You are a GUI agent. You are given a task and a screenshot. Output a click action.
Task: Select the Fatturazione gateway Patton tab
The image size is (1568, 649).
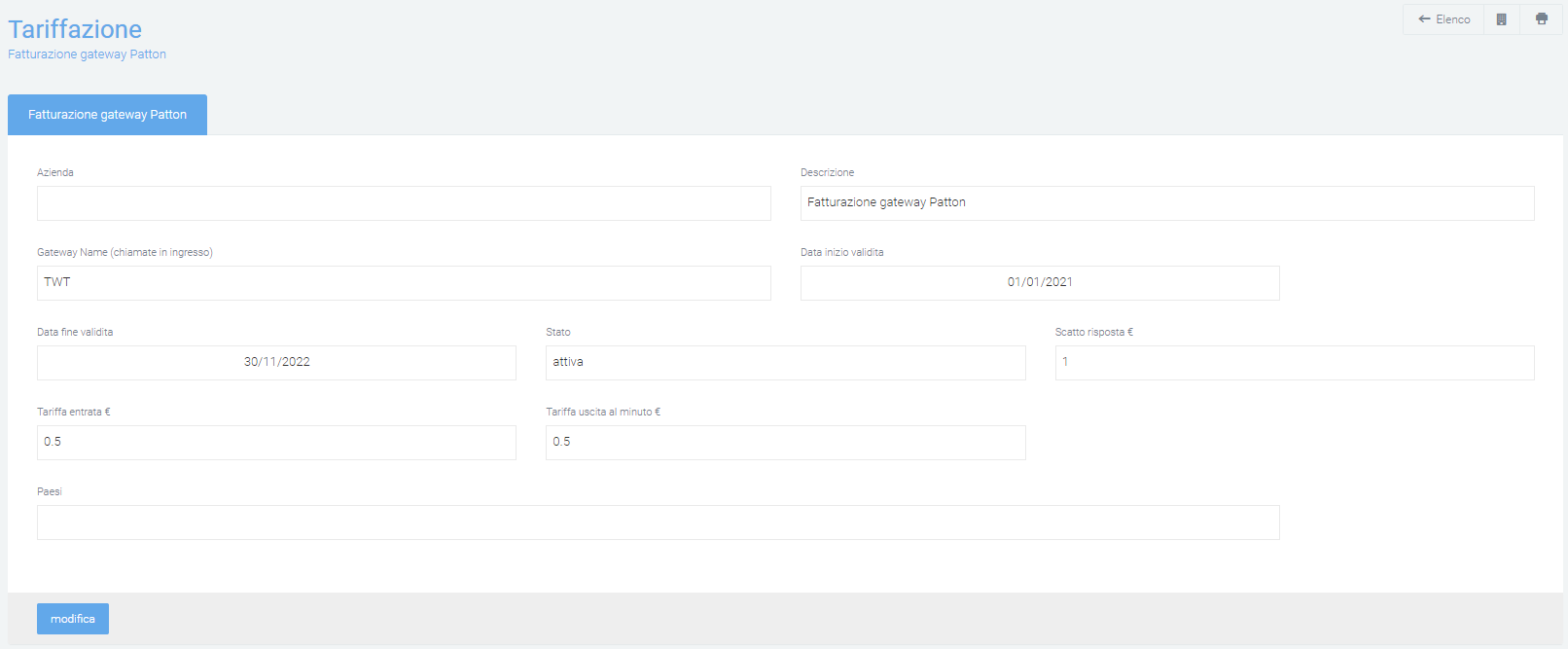click(x=107, y=115)
